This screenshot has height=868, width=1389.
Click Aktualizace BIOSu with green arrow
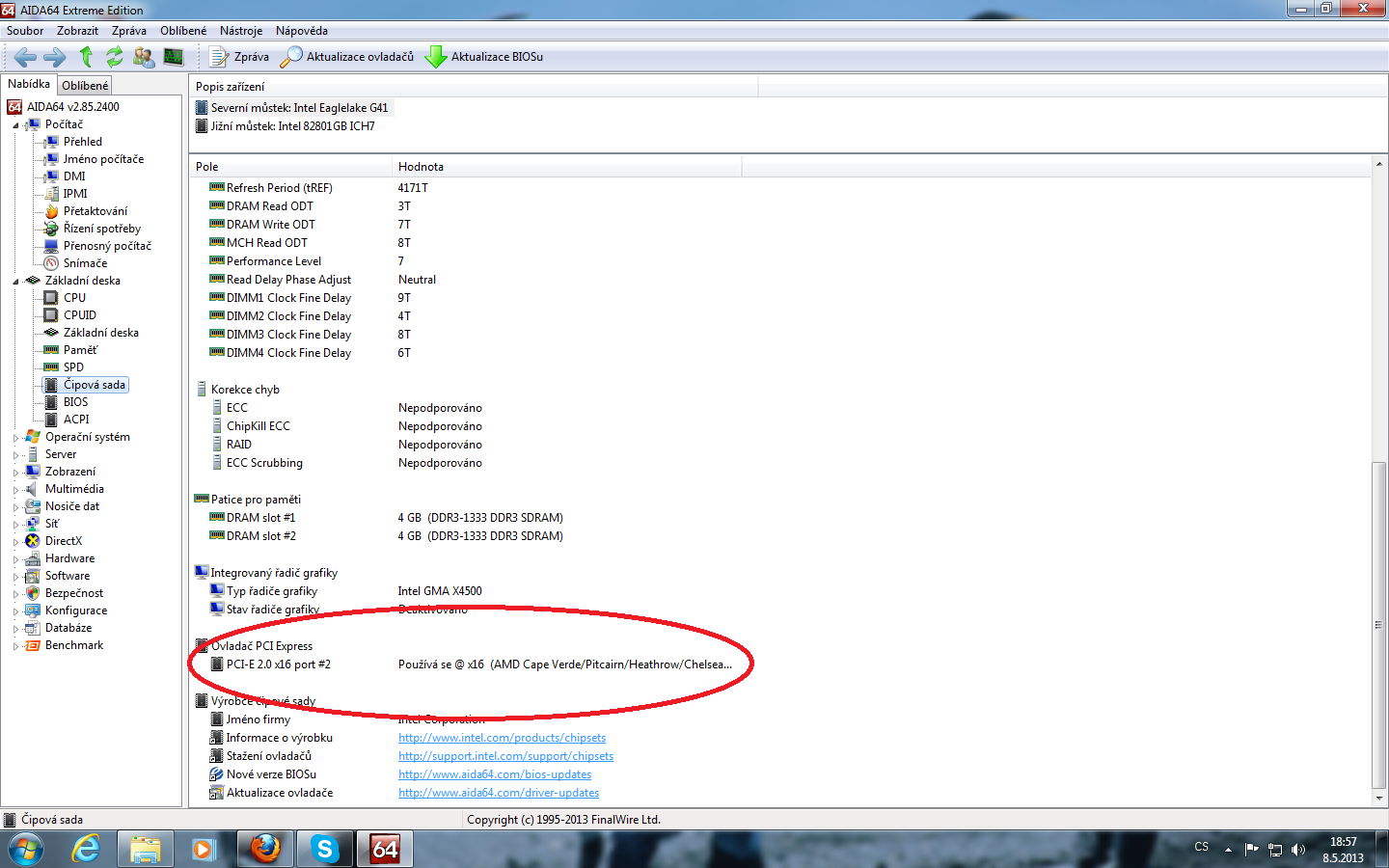click(x=484, y=57)
